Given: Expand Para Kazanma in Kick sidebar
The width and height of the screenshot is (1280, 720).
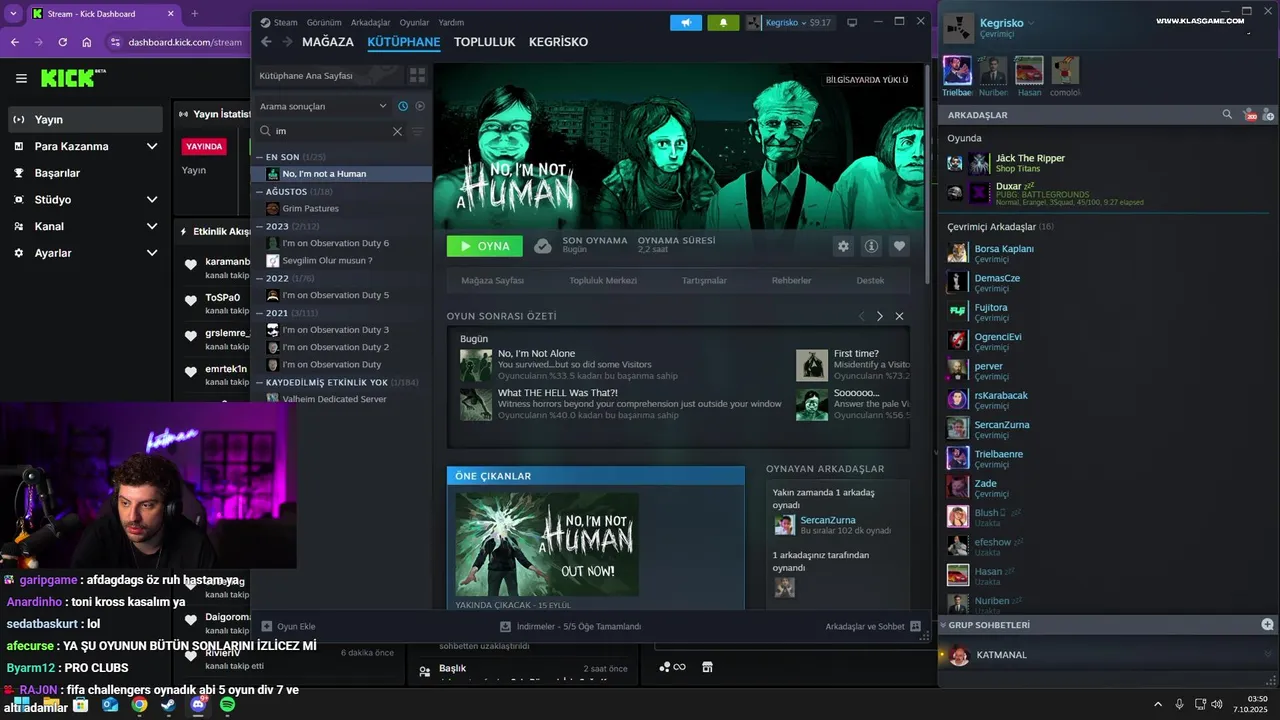Looking at the screenshot, I should coord(152,146).
